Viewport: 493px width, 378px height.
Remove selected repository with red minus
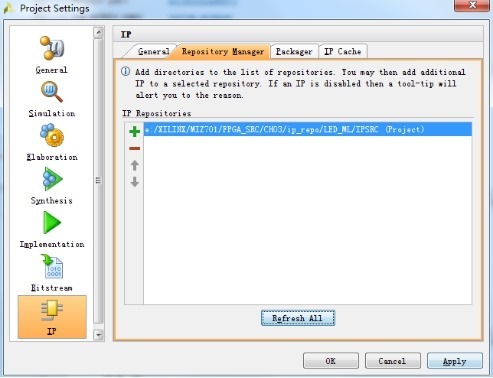135,148
